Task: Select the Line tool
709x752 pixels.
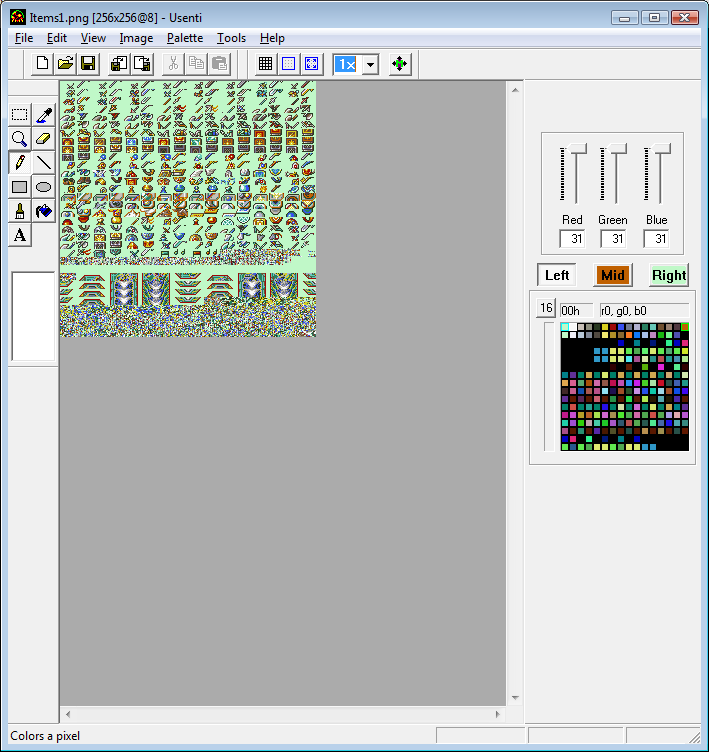Action: coord(44,163)
